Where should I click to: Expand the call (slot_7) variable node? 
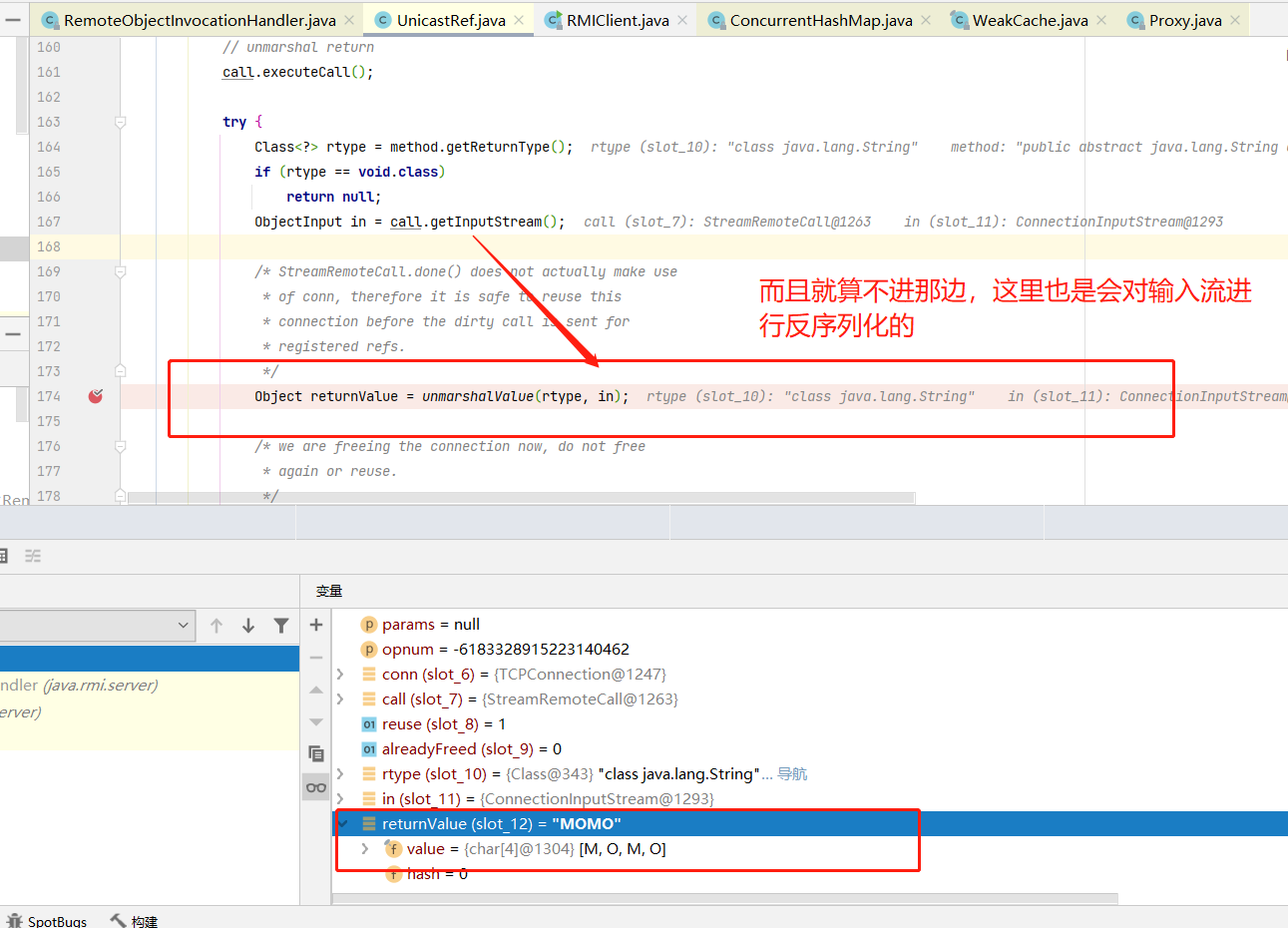(340, 699)
